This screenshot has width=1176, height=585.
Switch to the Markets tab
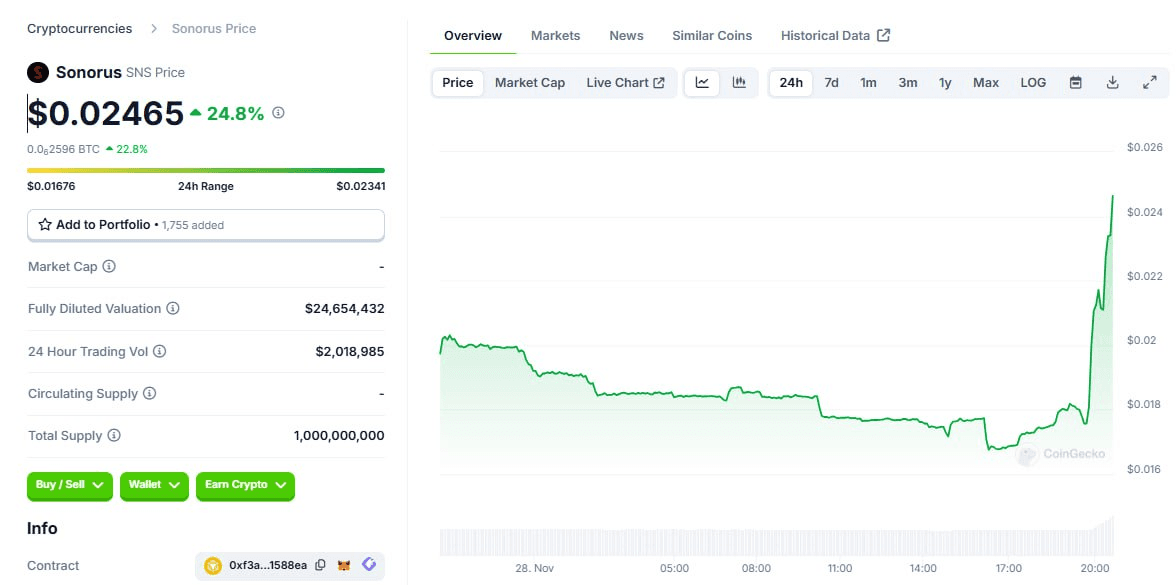(555, 35)
